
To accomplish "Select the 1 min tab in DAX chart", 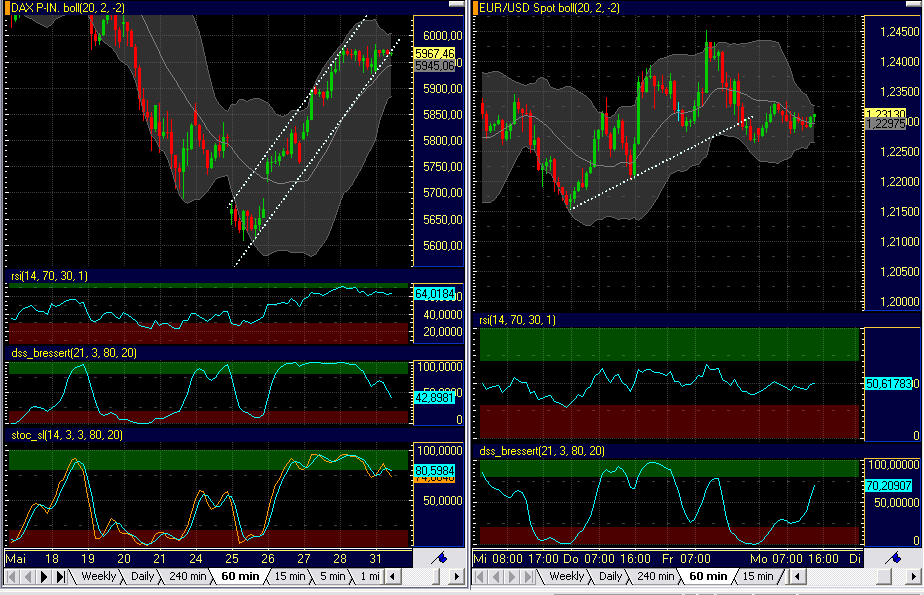I will point(369,576).
